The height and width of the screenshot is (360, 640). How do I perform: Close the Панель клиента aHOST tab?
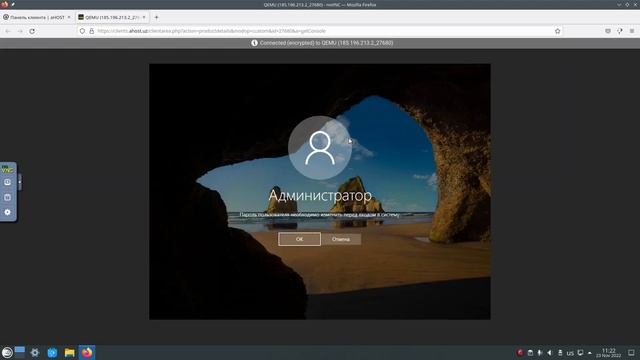[69, 17]
